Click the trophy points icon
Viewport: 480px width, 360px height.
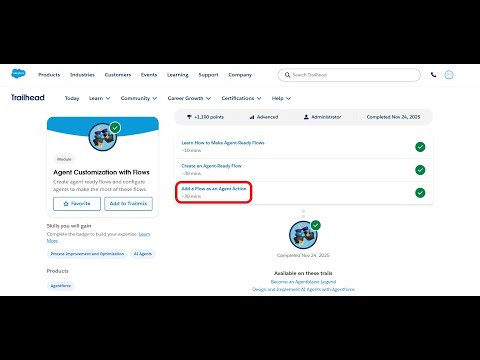click(189, 117)
